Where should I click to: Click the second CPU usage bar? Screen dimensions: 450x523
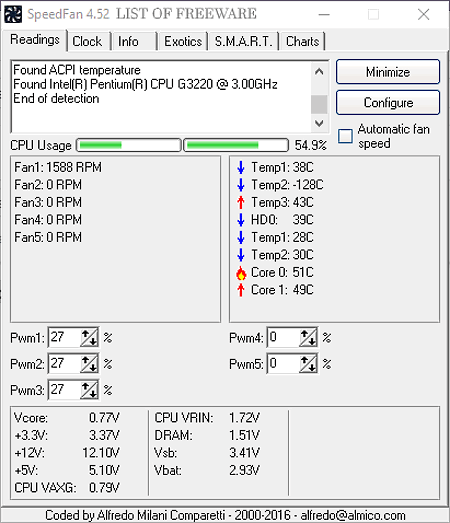click(x=236, y=145)
